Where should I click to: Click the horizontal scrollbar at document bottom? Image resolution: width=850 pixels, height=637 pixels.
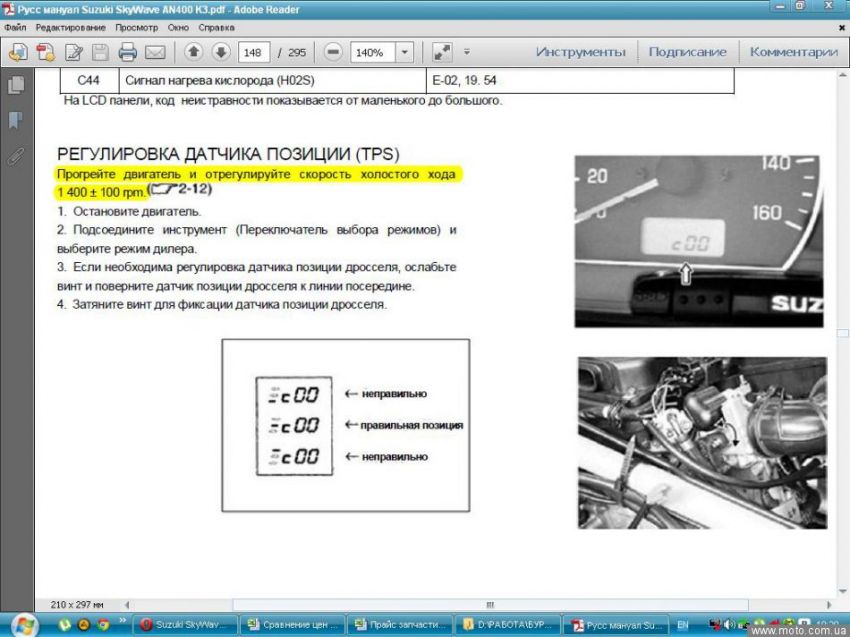490,604
